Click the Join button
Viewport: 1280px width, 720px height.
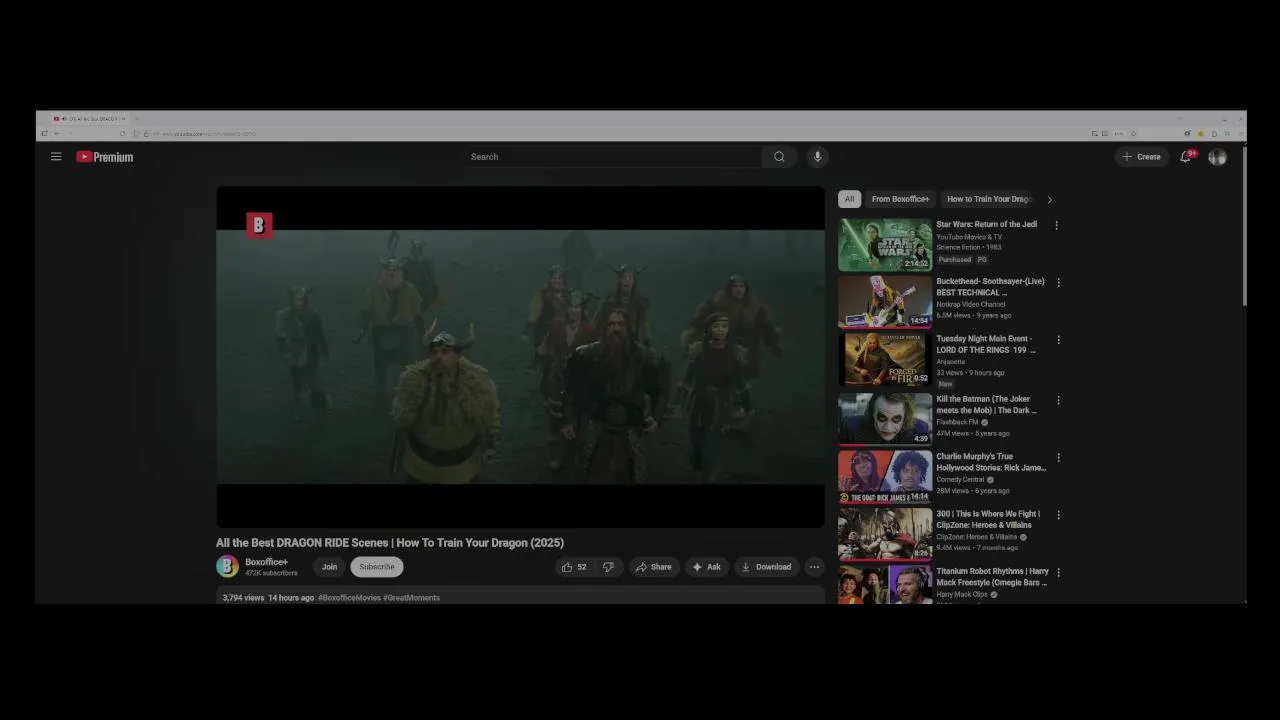point(329,567)
